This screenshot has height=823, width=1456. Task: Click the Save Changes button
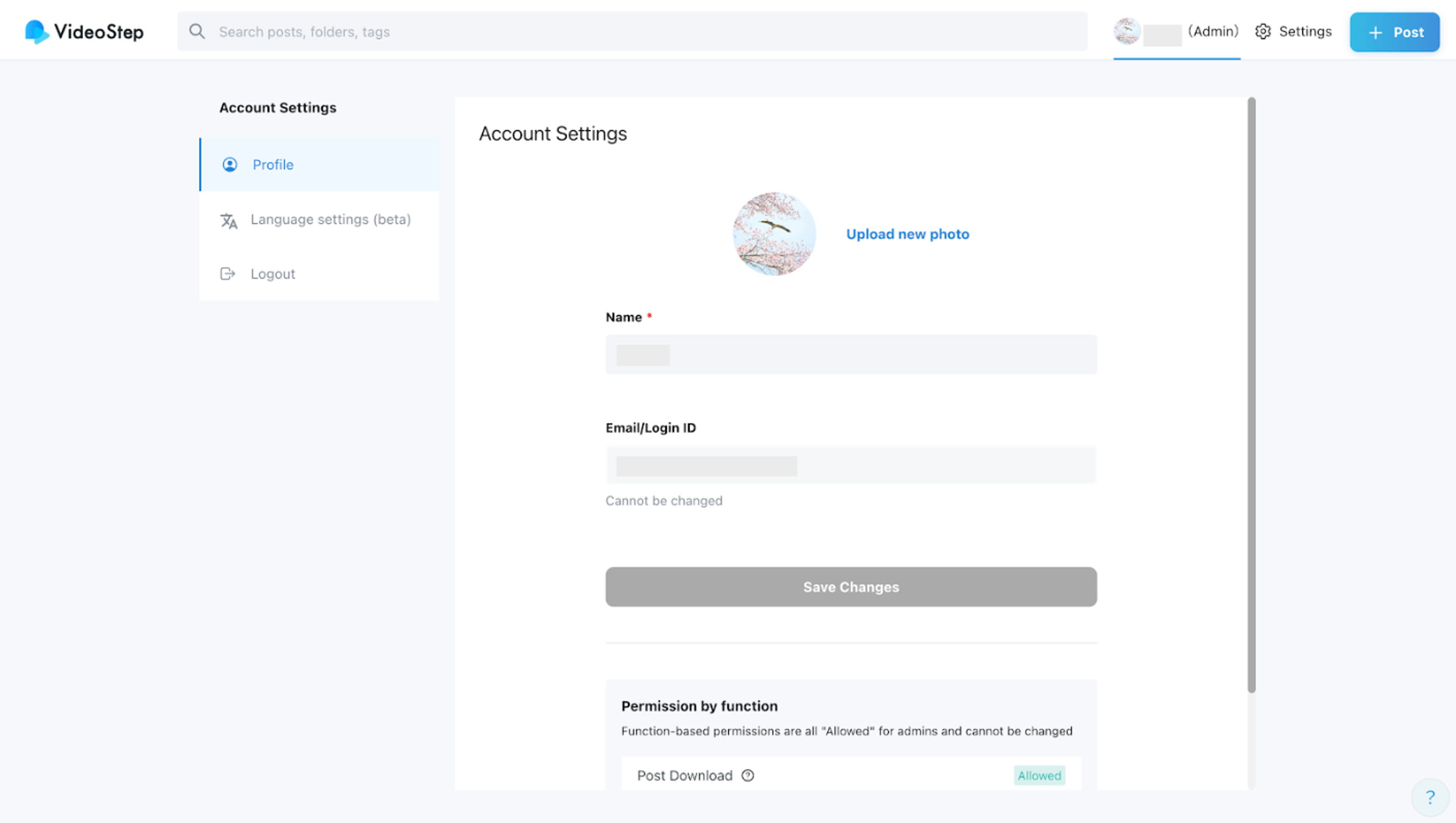851,587
